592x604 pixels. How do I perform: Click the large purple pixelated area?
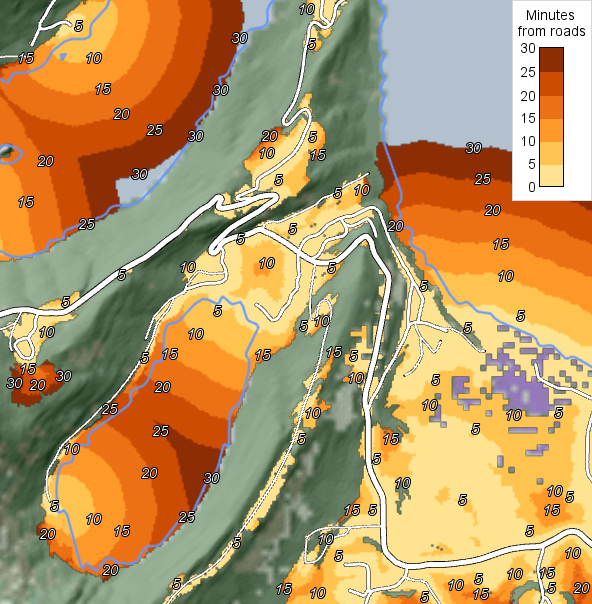(x=520, y=389)
